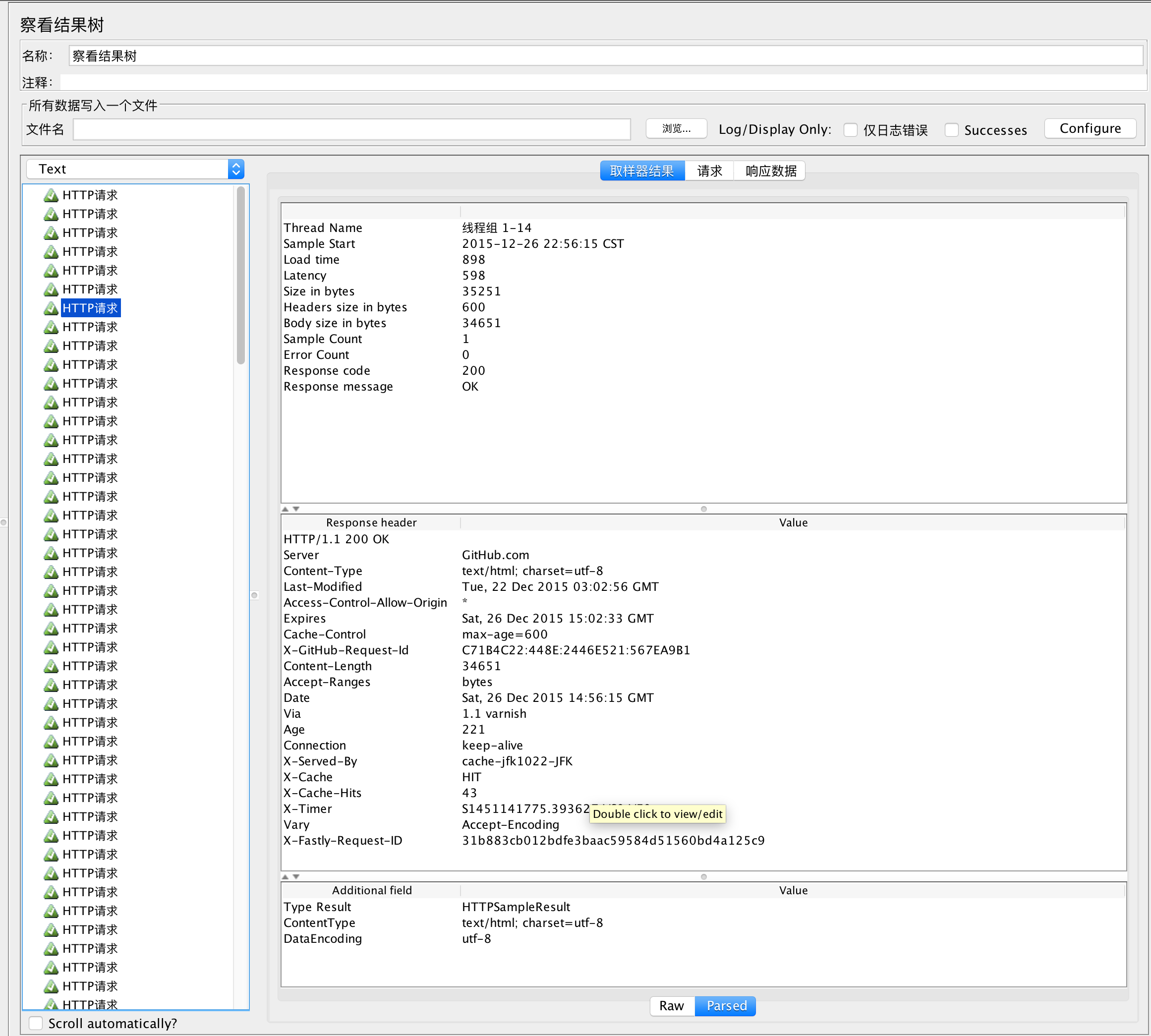Click the center dot on the divider above Response header
The width and height of the screenshot is (1151, 1036).
703,509
